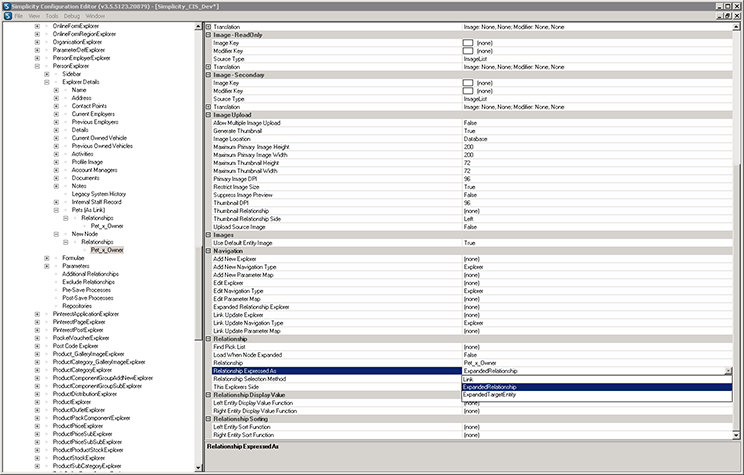Image resolution: width=744 pixels, height=475 pixels.
Task: Select the Pre-Save Processes tree item
Action: (86, 290)
